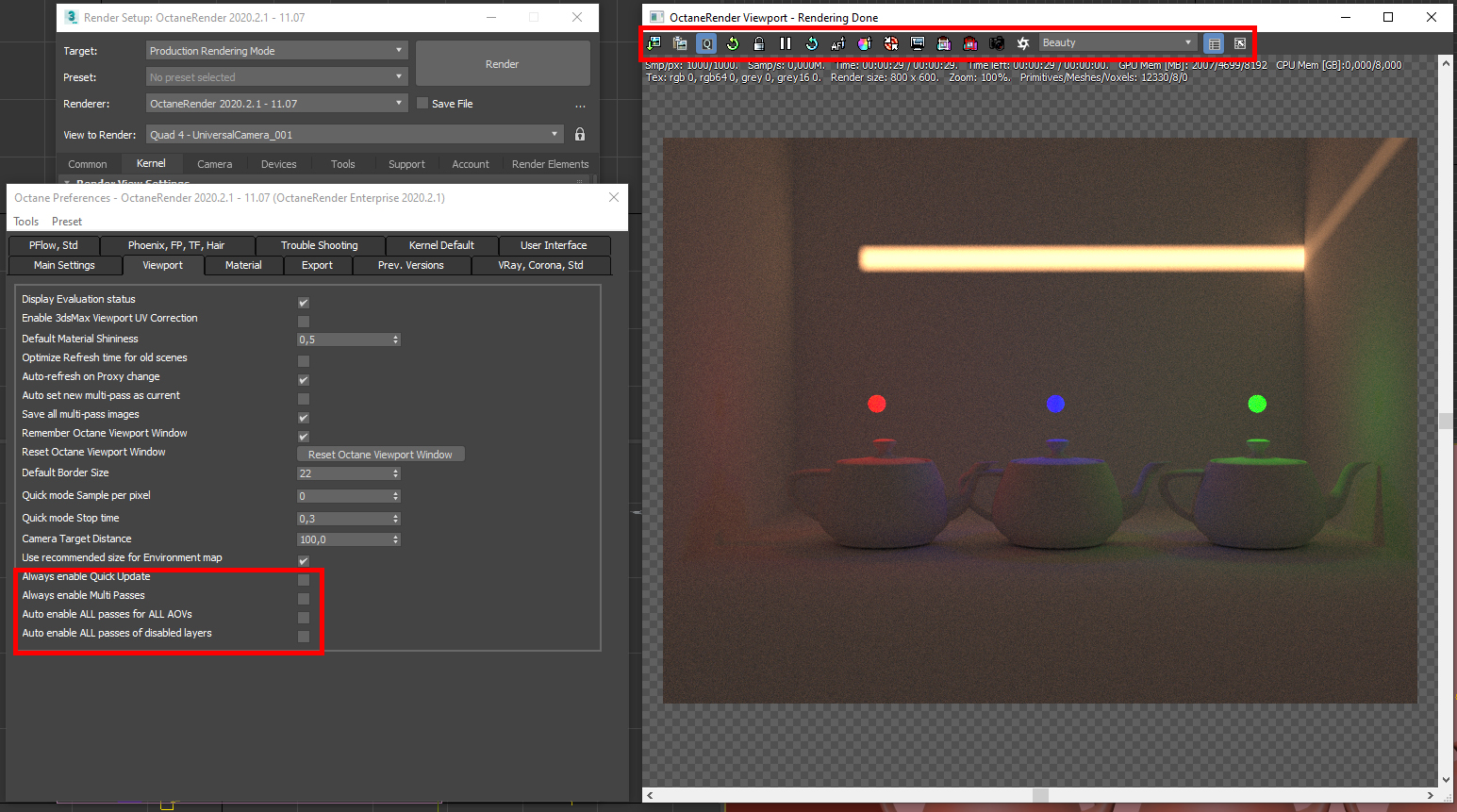Click the Save File browse ellipsis button
The image size is (1457, 812).
[x=580, y=105]
